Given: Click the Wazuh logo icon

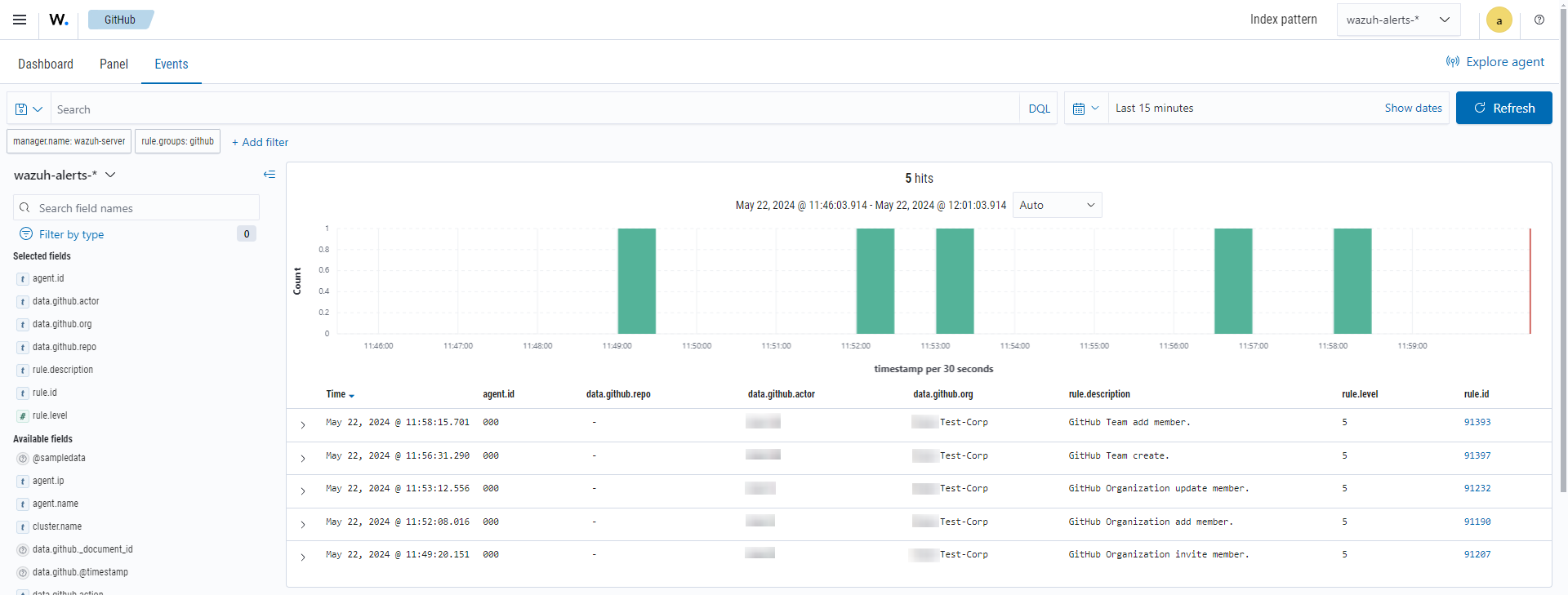Looking at the screenshot, I should tap(59, 20).
